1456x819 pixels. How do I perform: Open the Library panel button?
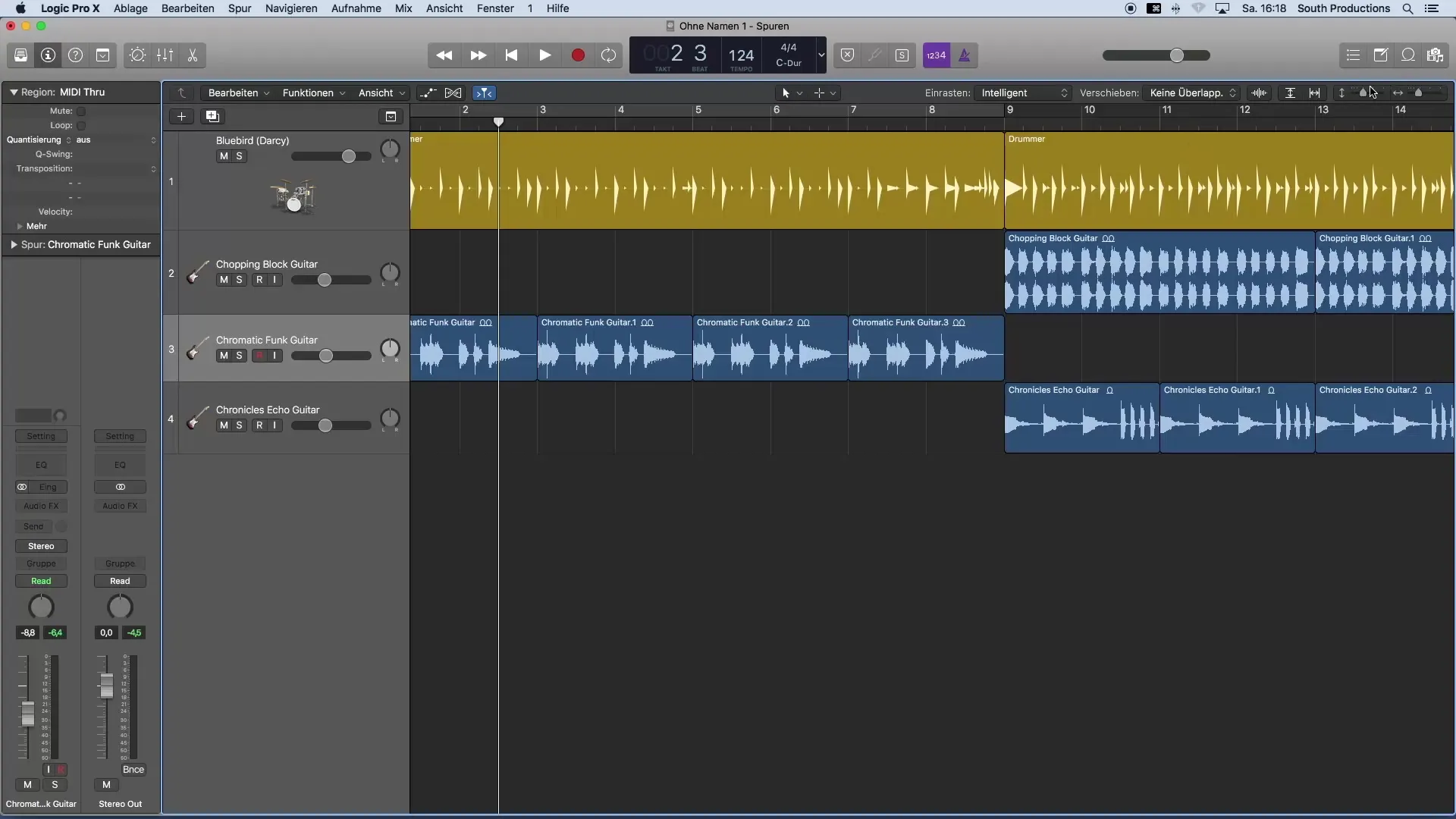[20, 55]
